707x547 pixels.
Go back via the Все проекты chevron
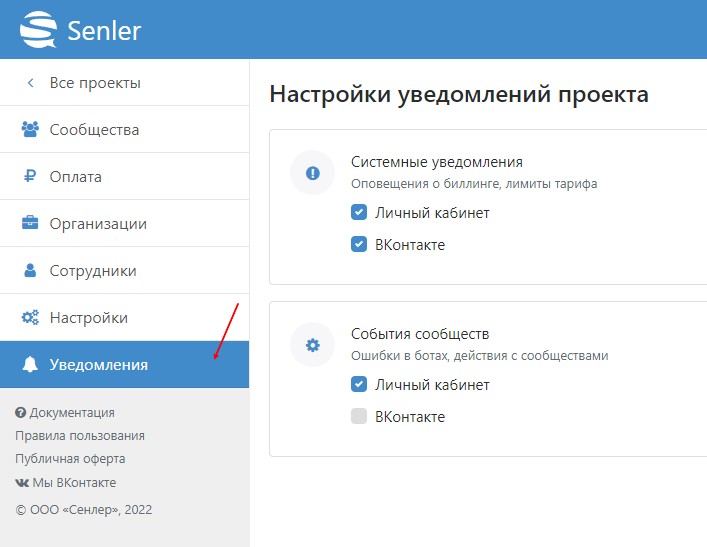click(30, 83)
